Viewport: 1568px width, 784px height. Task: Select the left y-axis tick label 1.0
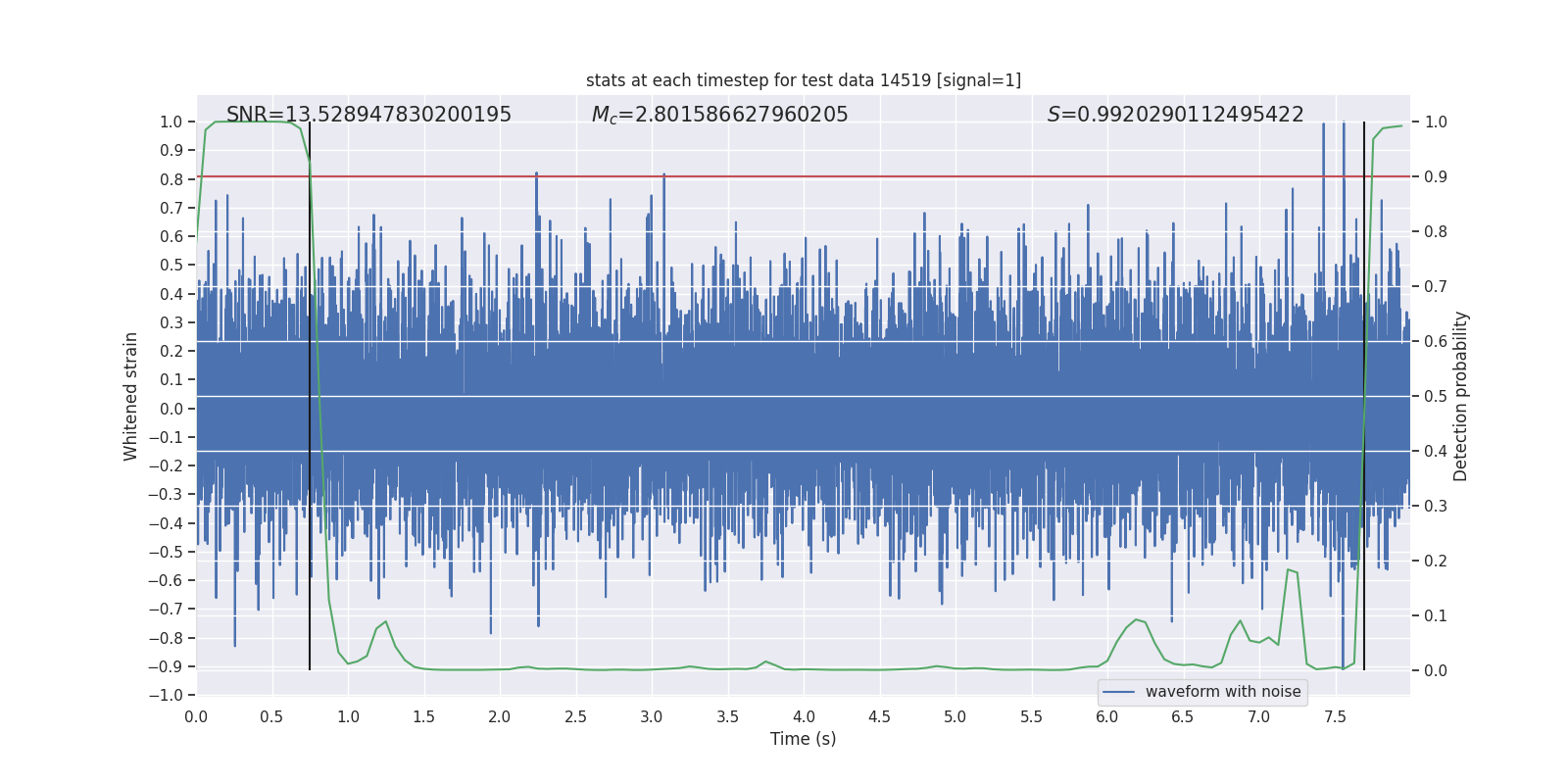171,122
